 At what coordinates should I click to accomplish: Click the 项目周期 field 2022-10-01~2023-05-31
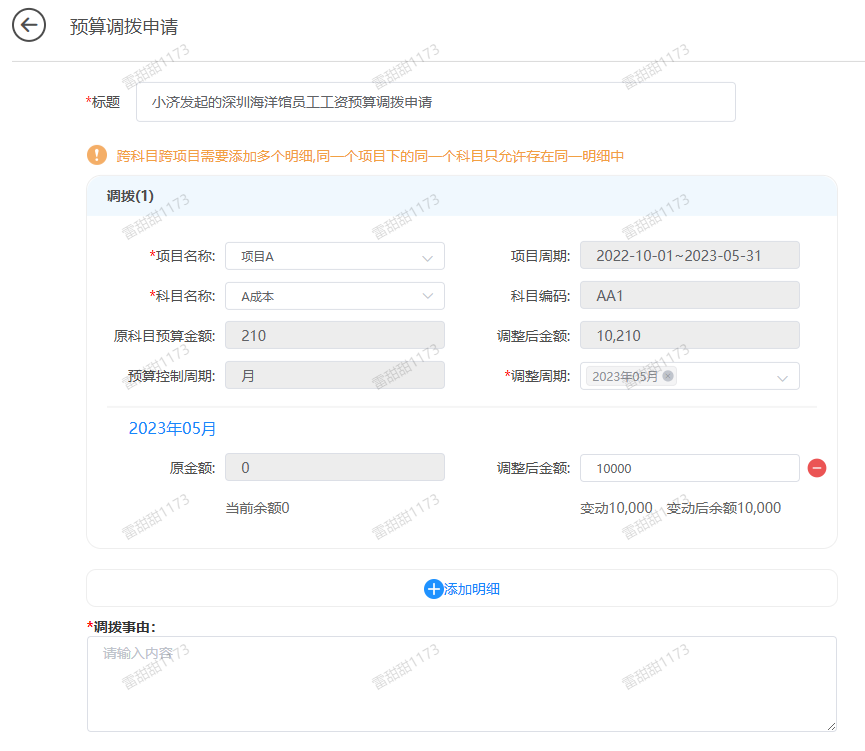(x=690, y=255)
